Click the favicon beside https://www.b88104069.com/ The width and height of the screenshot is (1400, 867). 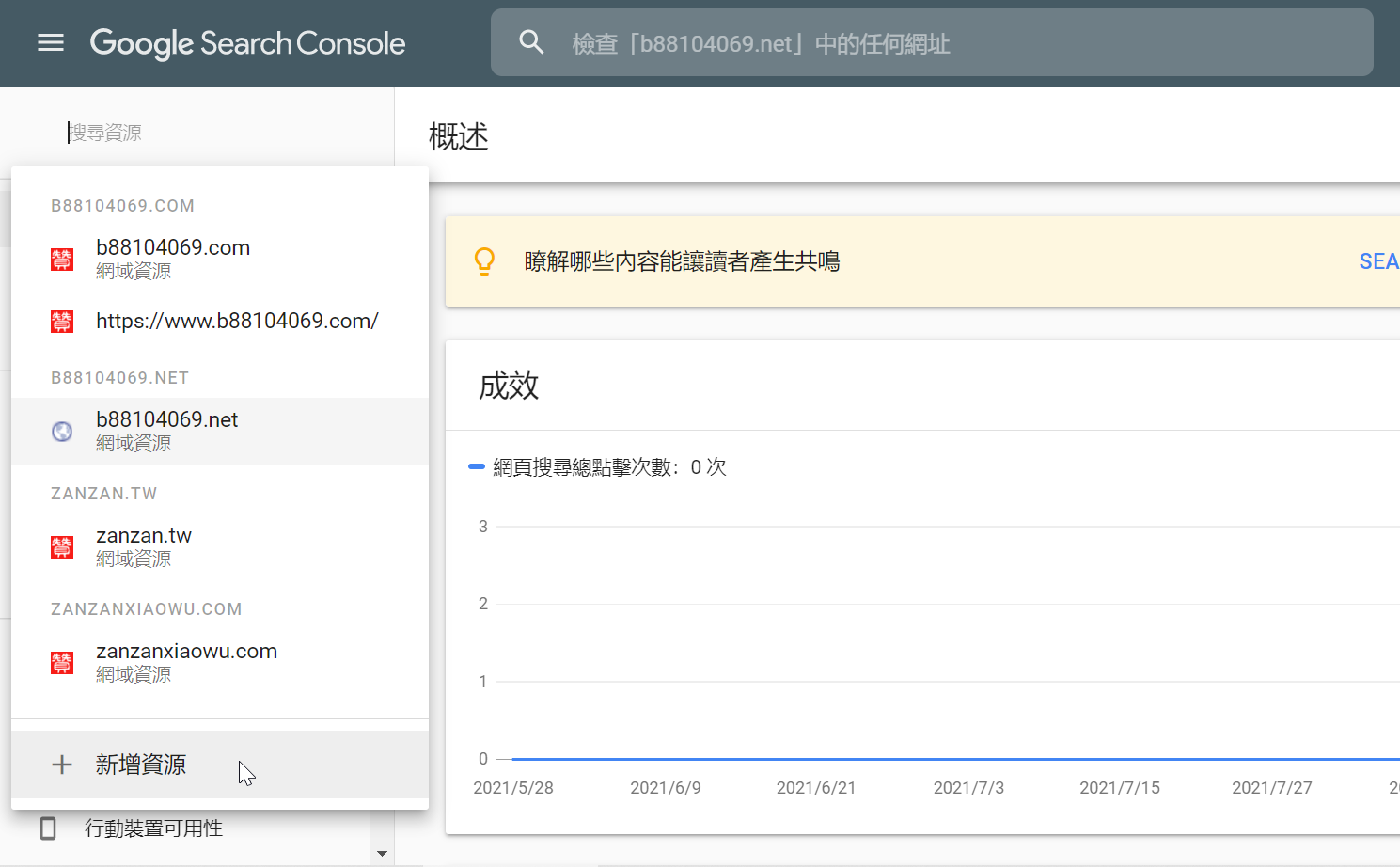pos(62,322)
